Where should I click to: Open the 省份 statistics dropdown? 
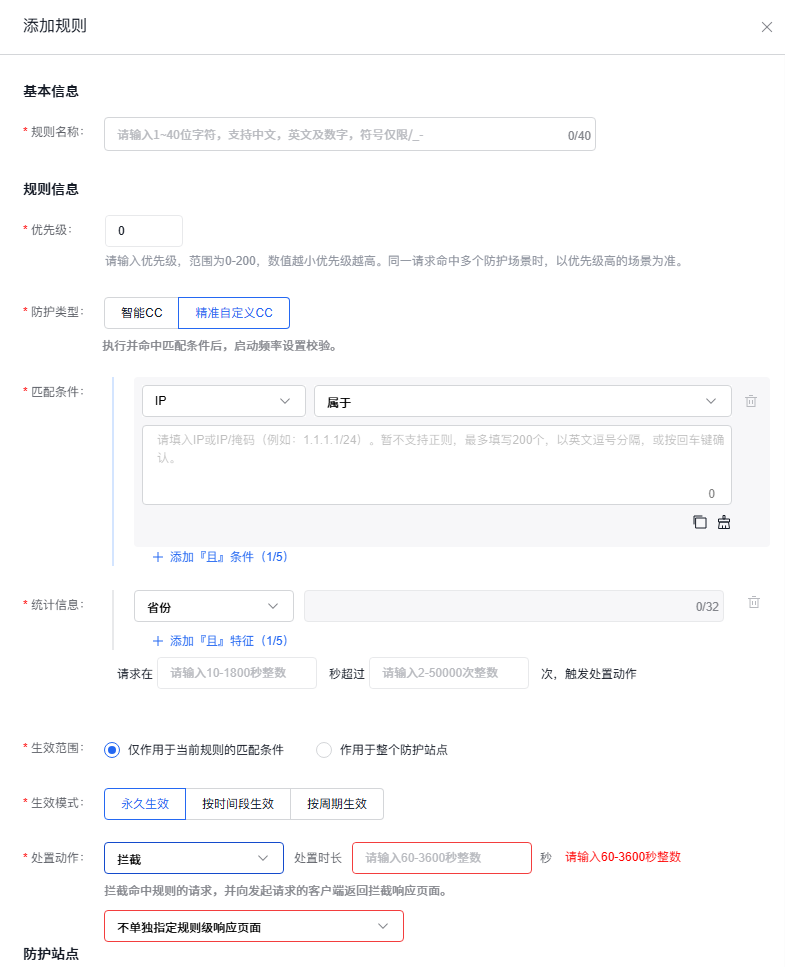click(214, 607)
